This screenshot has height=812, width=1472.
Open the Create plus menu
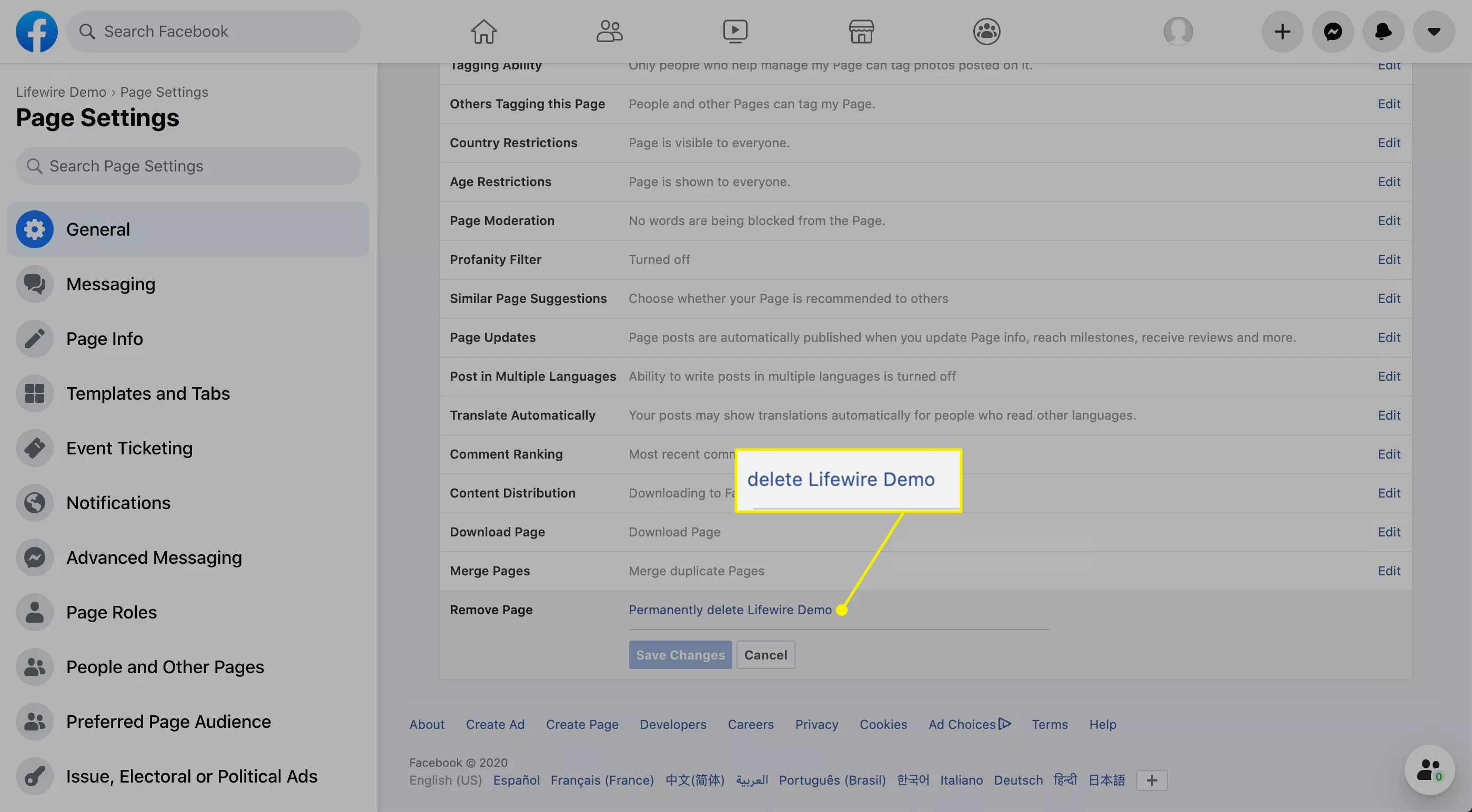(1282, 32)
